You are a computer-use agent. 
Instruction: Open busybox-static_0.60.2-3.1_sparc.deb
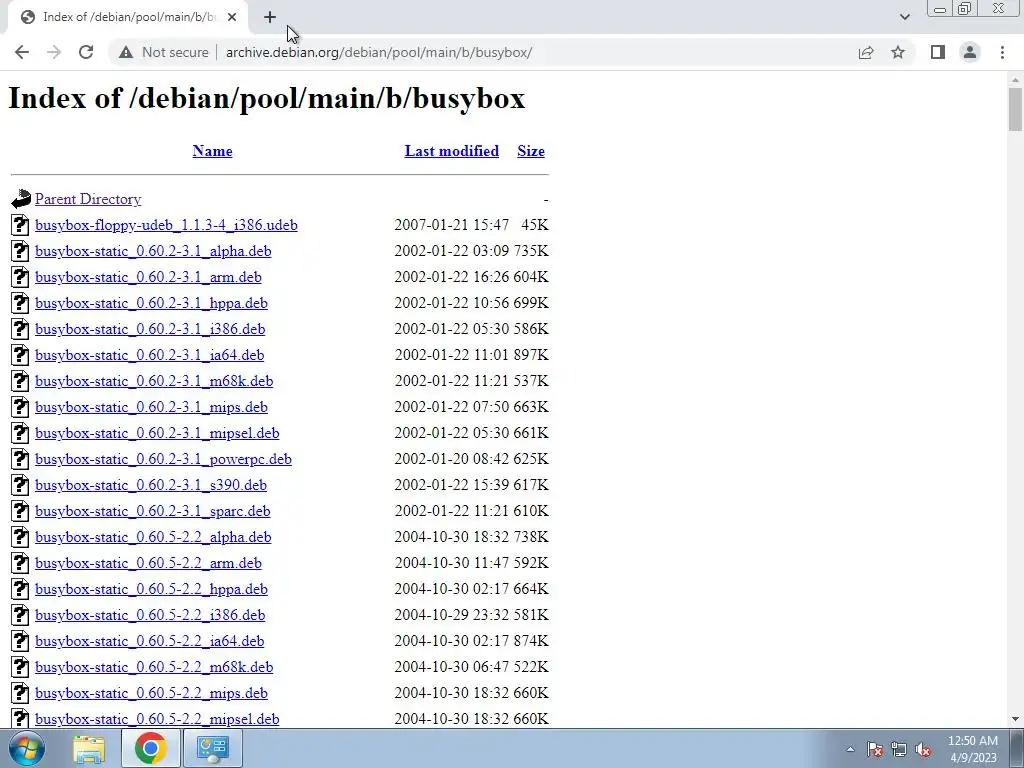click(x=153, y=511)
